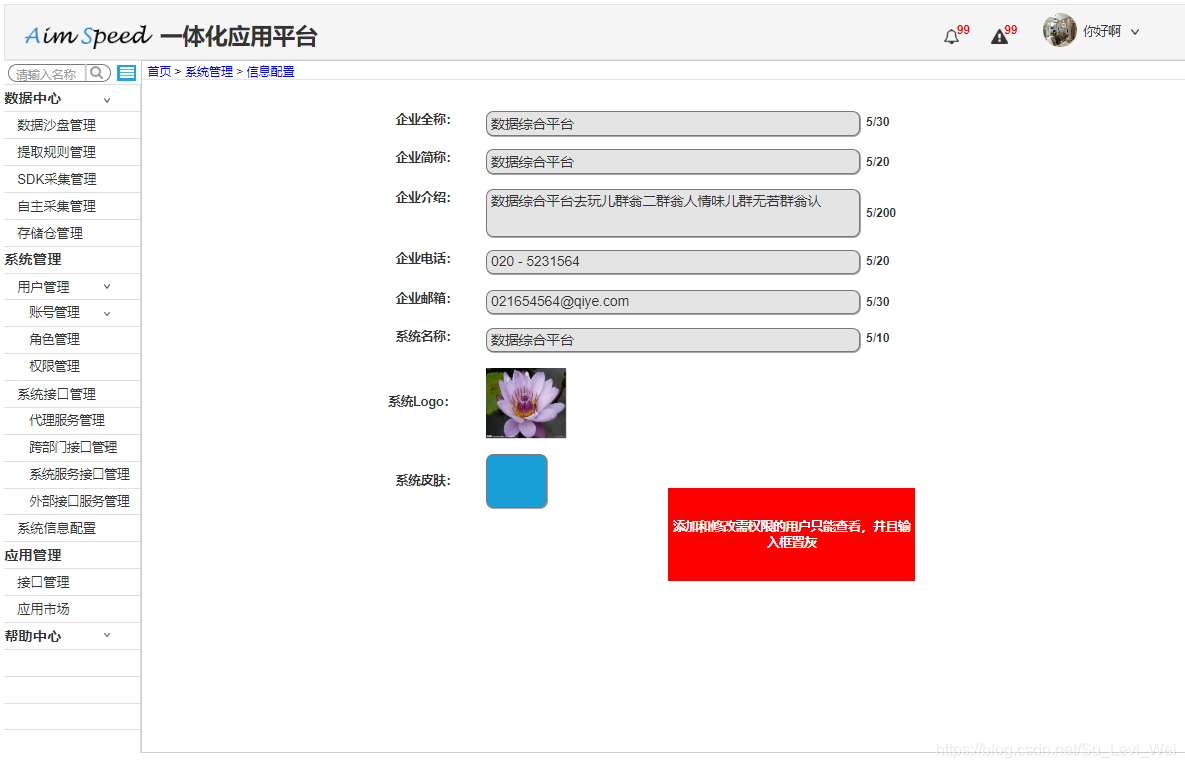This screenshot has height=768, width=1185.
Task: Expand the 帮助中心 chevron
Action: tap(107, 635)
